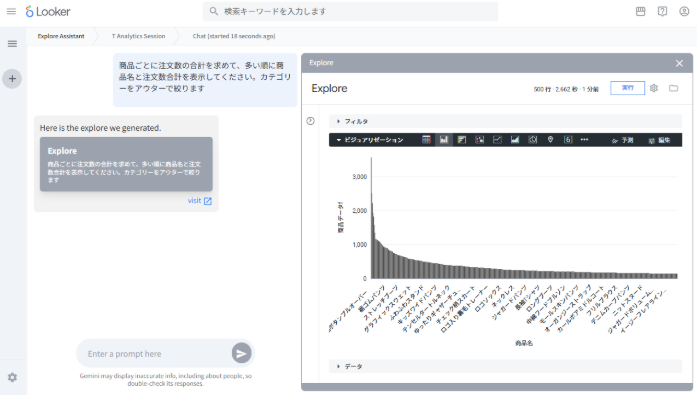
Task: Go to T Analytics Session breadcrumb
Action: point(138,36)
